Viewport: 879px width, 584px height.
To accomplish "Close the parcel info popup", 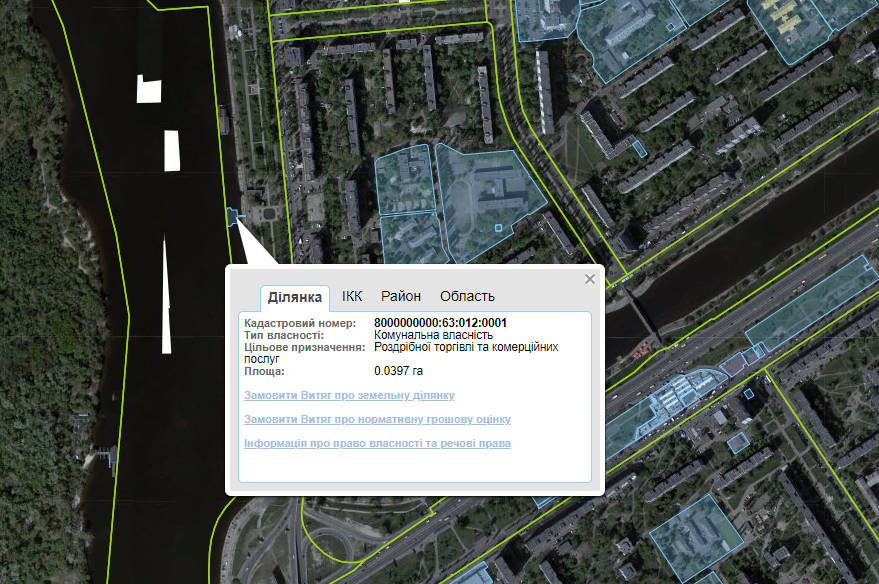I will [590, 279].
